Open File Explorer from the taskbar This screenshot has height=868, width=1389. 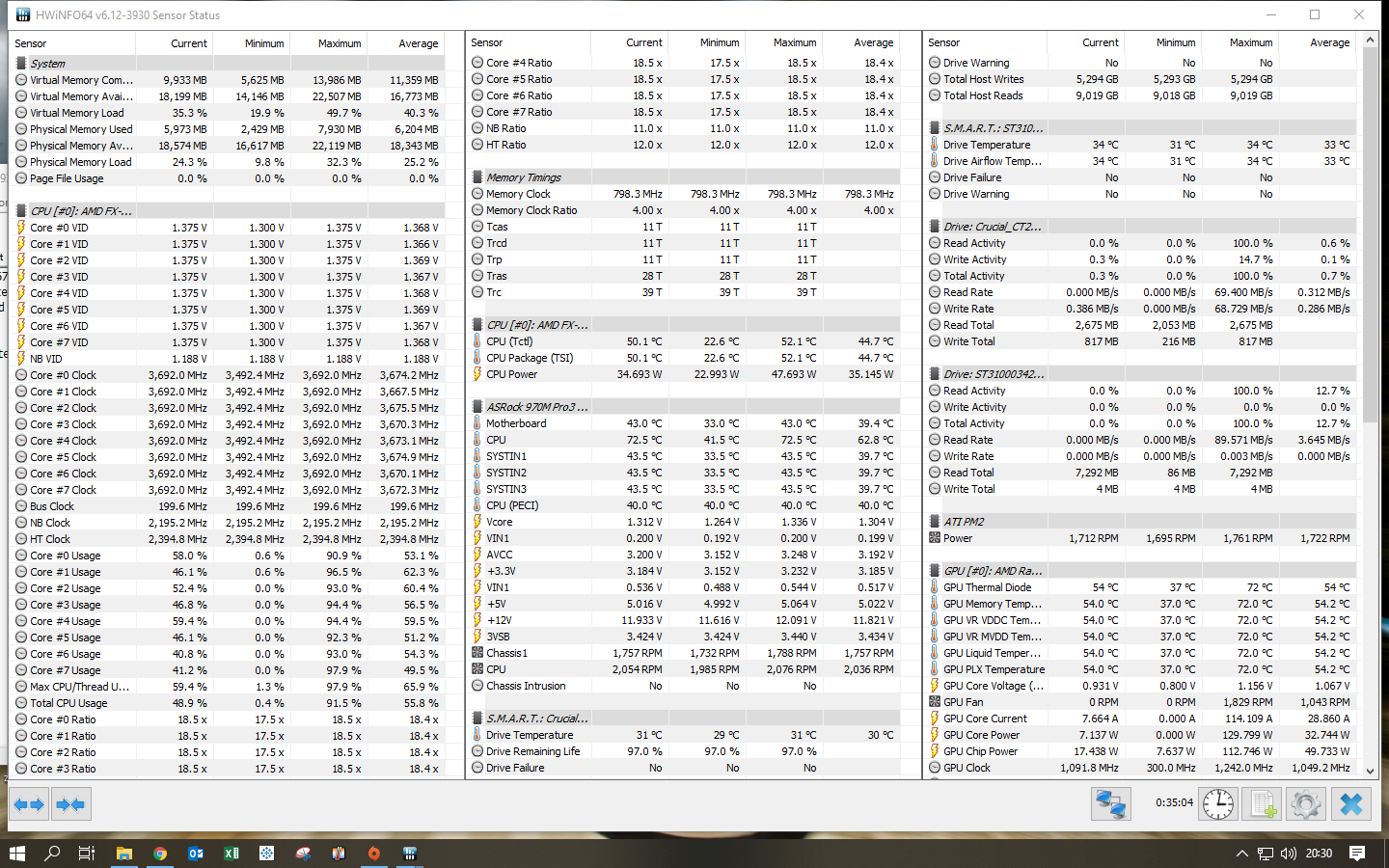point(123,853)
